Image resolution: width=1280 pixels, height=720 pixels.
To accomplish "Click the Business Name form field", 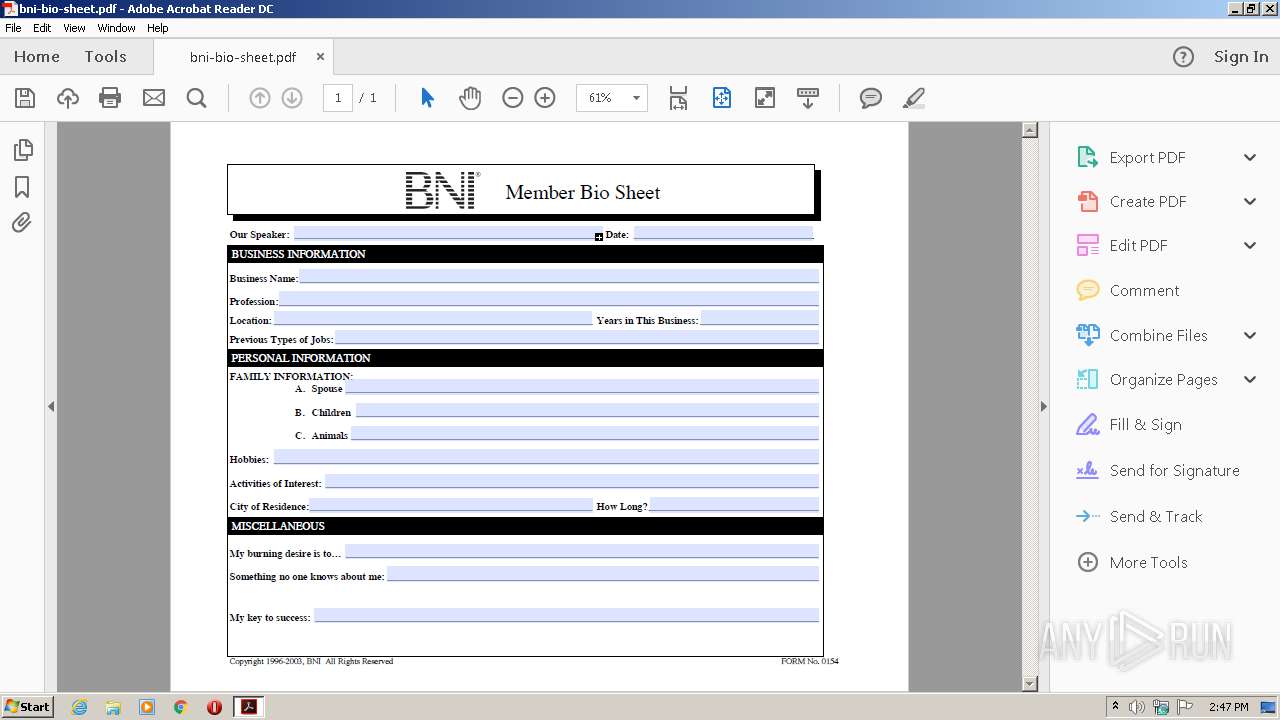I will (x=559, y=276).
